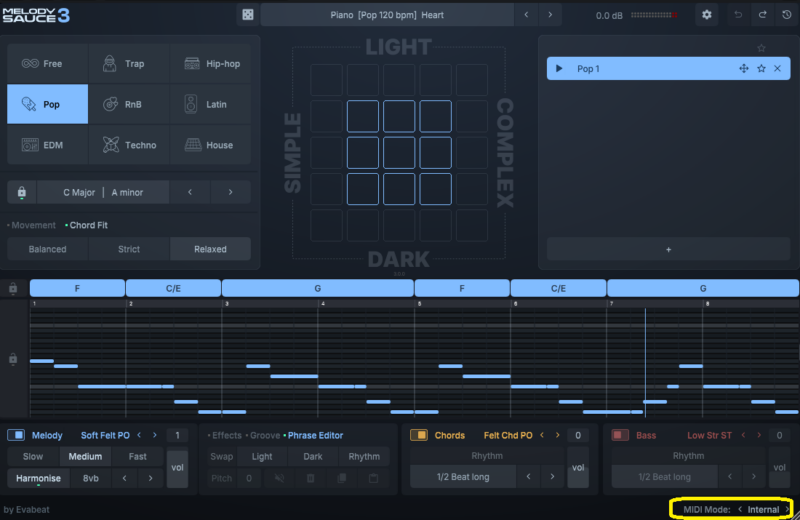800x520 pixels.
Task: Go to the next preset after Heart
Action: click(551, 15)
